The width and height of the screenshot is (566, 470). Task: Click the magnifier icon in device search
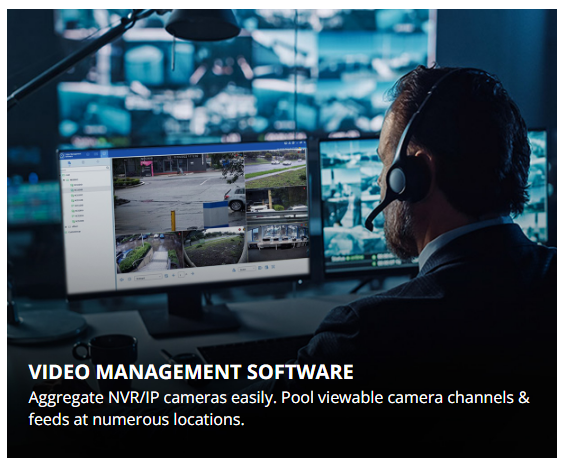pos(108,167)
